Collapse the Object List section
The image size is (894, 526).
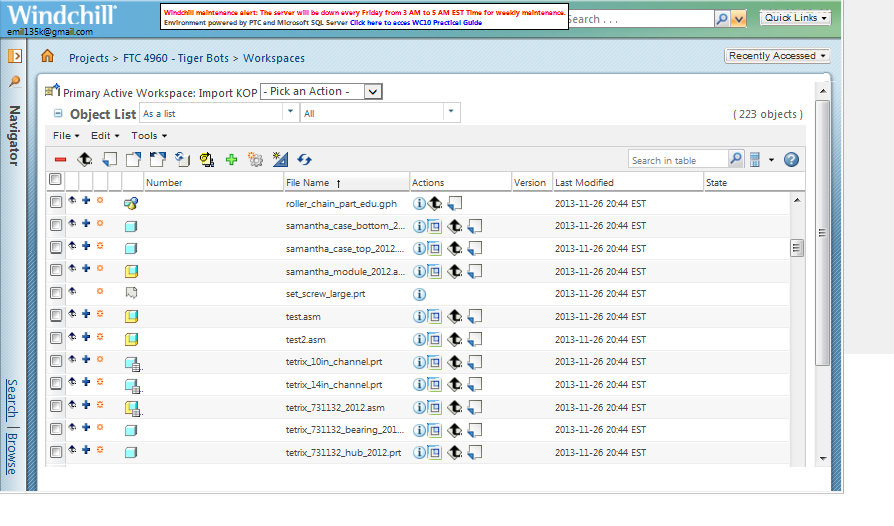click(58, 113)
